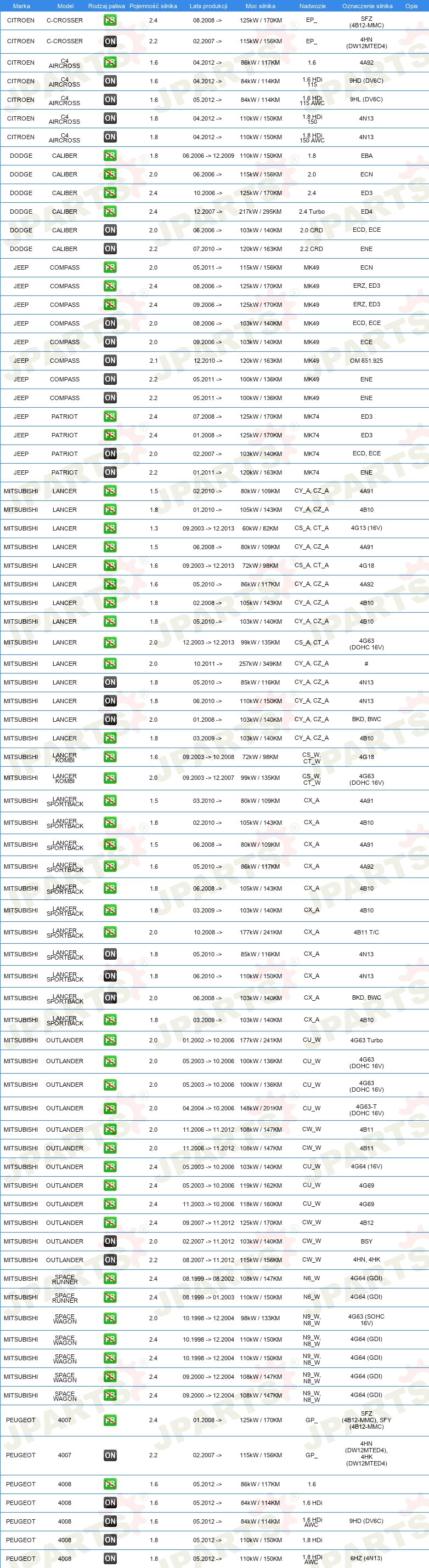Image resolution: width=429 pixels, height=1568 pixels.
Task: Click petrol icon in Jeep Compass ECN row
Action: [110, 267]
